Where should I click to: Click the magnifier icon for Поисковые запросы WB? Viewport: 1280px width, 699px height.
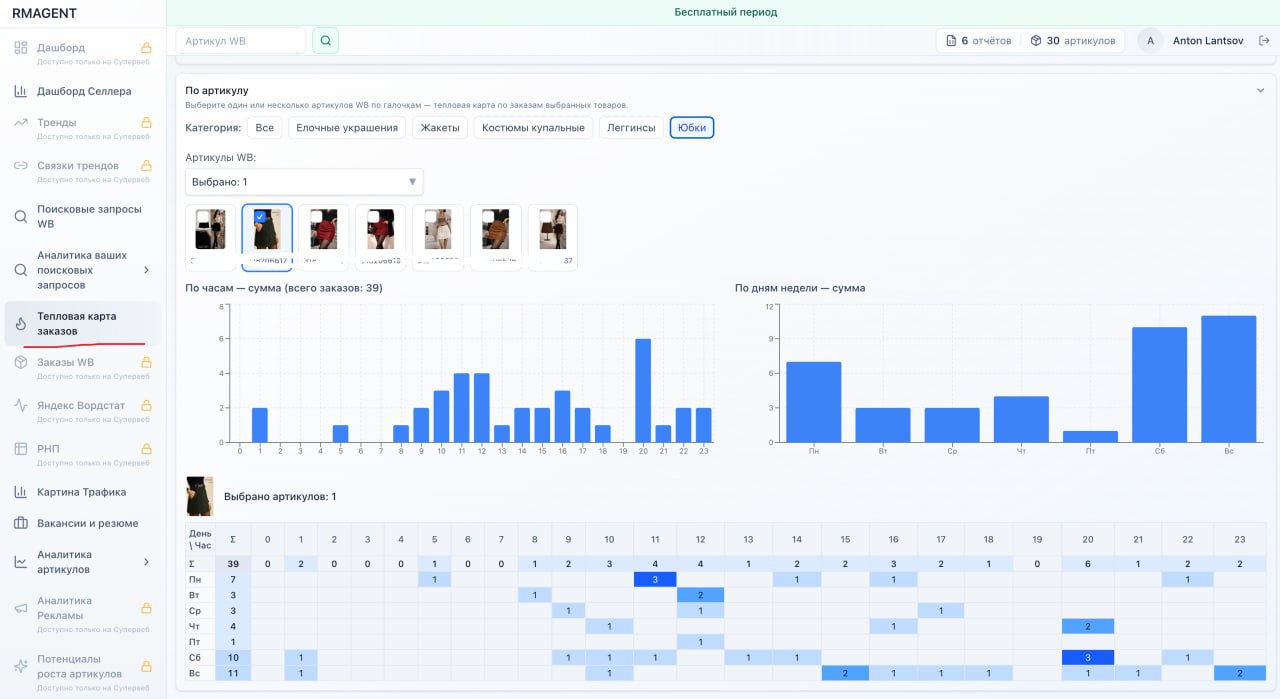(20, 217)
